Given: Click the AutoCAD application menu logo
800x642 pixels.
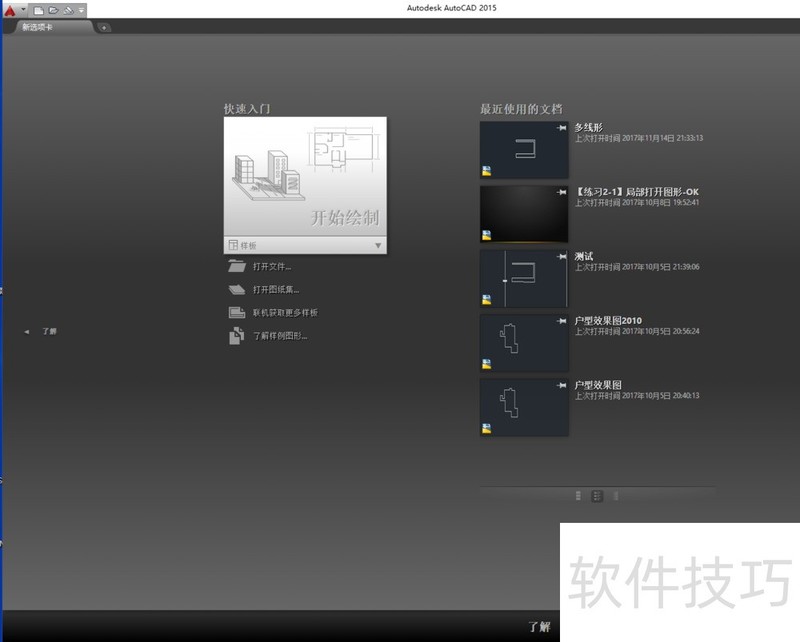Looking at the screenshot, I should pyautogui.click(x=10, y=9).
